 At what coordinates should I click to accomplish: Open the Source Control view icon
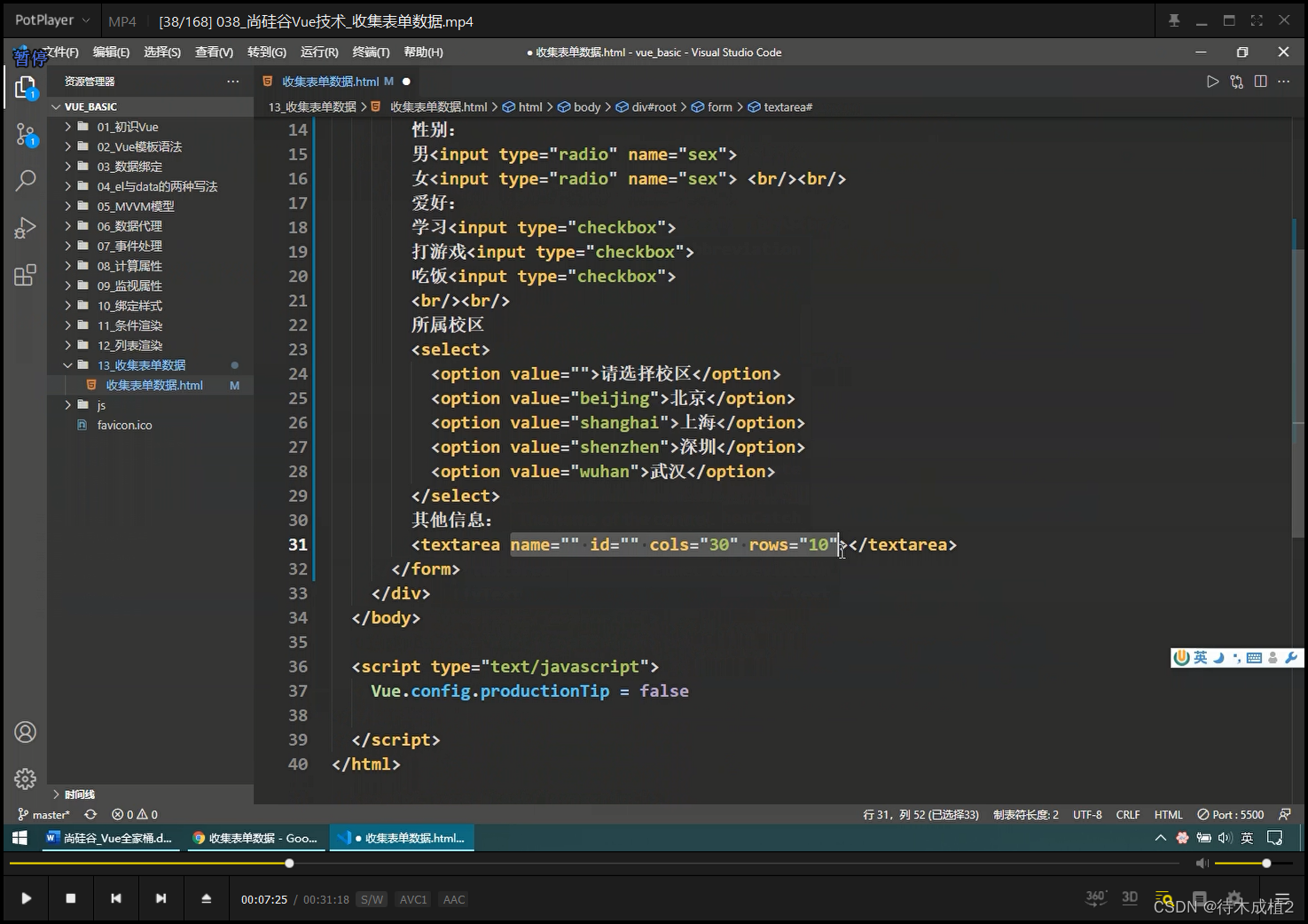click(26, 135)
